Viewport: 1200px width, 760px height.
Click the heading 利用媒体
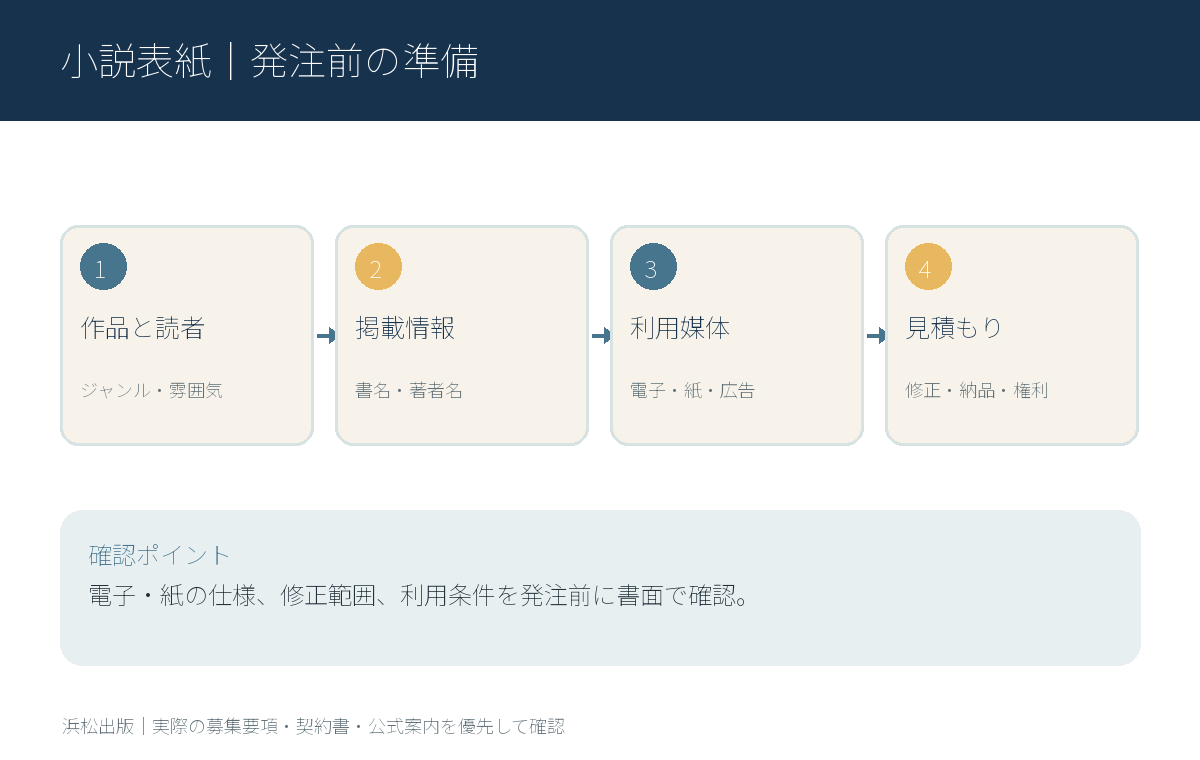click(x=680, y=328)
